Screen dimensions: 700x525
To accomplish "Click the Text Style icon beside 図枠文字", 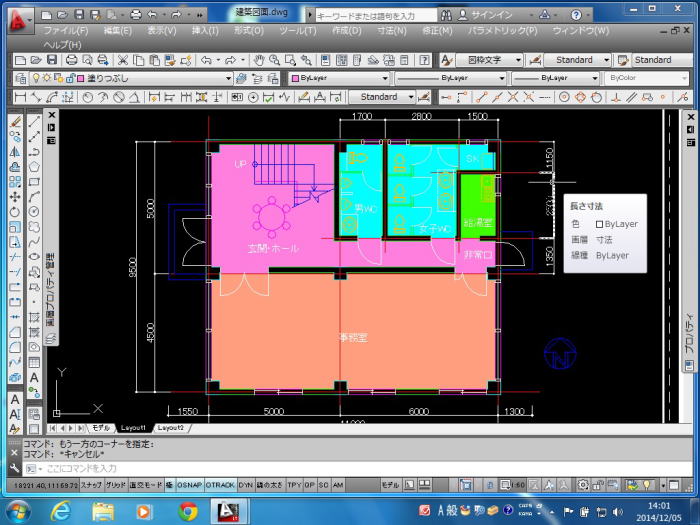I will pos(446,60).
